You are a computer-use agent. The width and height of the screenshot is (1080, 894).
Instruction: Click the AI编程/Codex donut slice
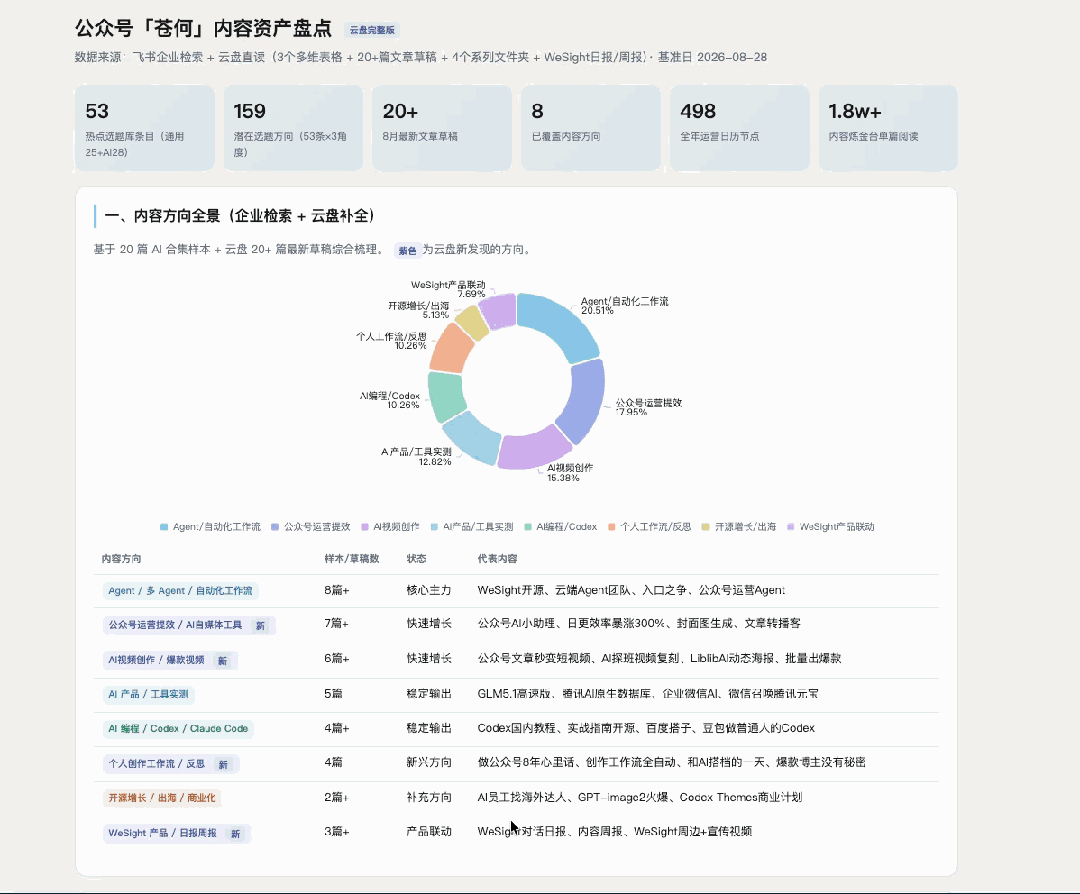(447, 395)
